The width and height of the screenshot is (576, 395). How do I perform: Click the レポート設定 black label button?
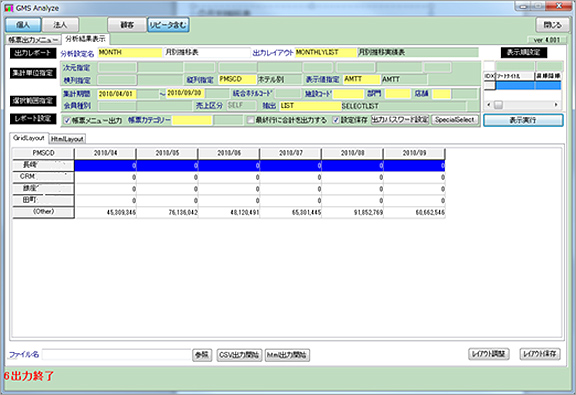[33, 119]
